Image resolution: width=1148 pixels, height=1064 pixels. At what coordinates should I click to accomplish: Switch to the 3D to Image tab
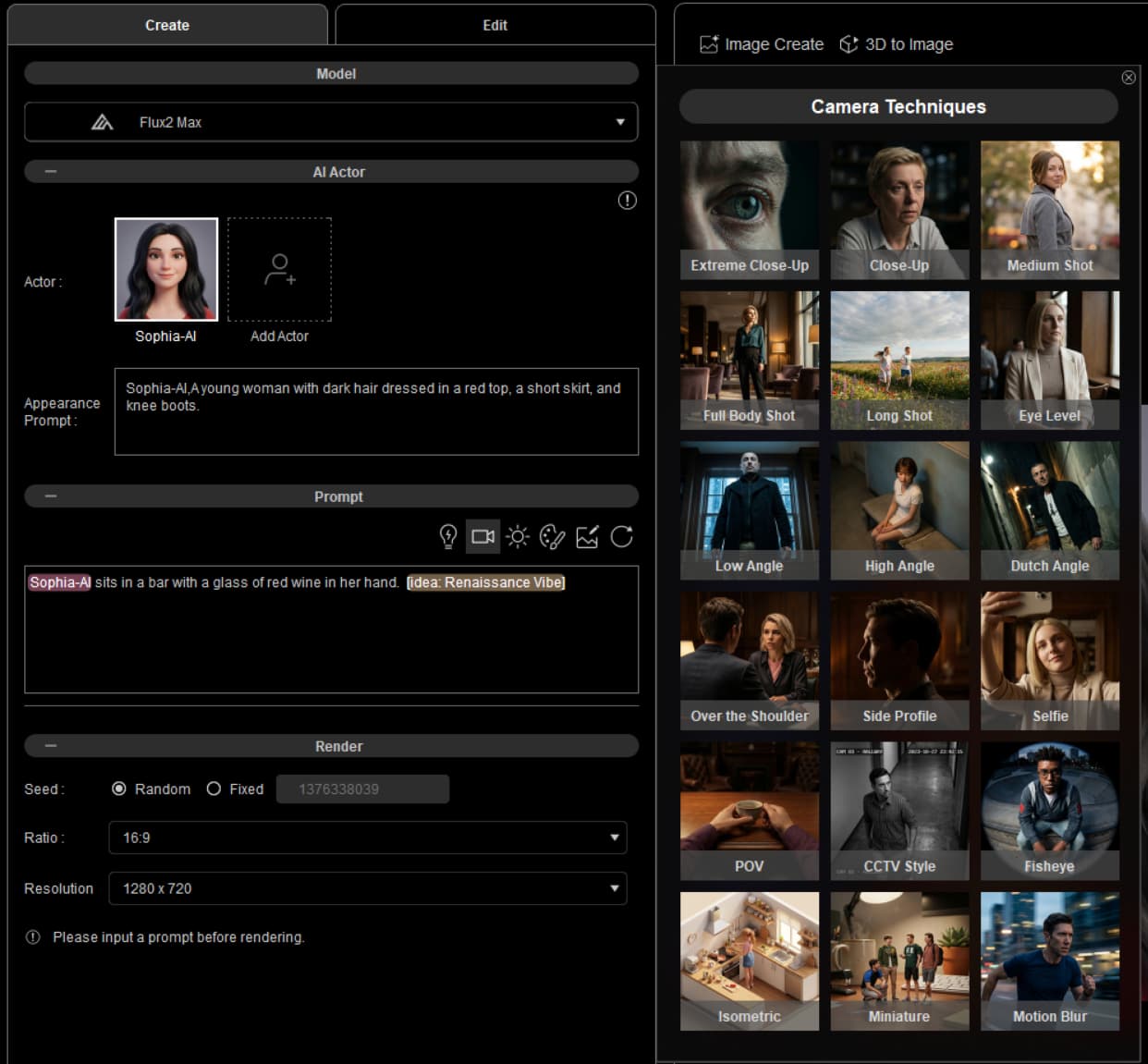pyautogui.click(x=897, y=44)
